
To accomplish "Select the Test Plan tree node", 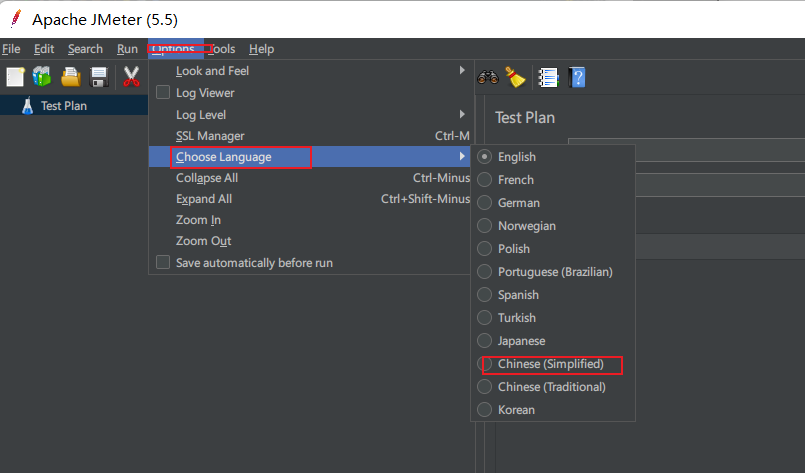I will point(63,105).
